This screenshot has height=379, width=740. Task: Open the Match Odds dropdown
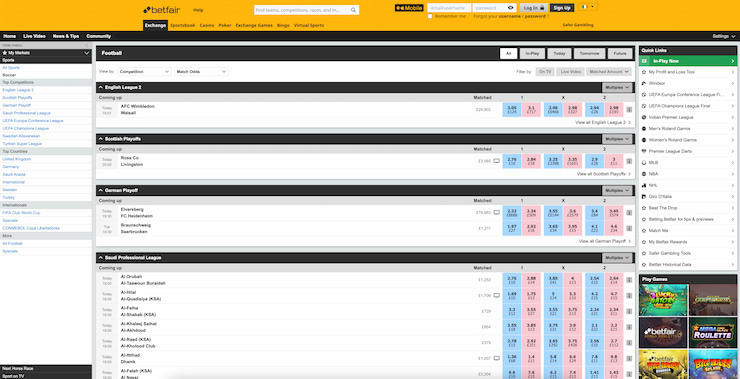coord(201,72)
